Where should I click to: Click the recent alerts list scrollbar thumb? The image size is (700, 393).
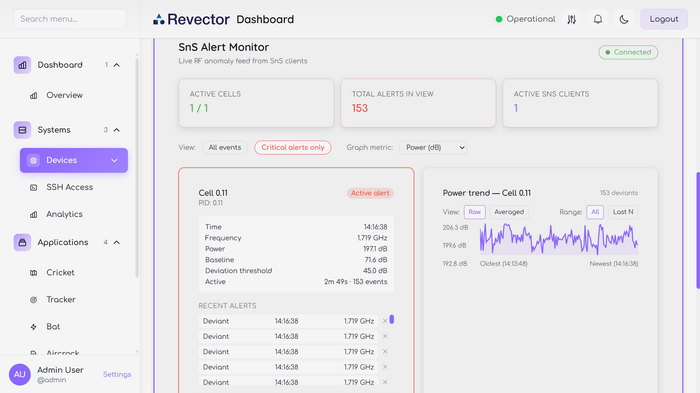pyautogui.click(x=392, y=319)
